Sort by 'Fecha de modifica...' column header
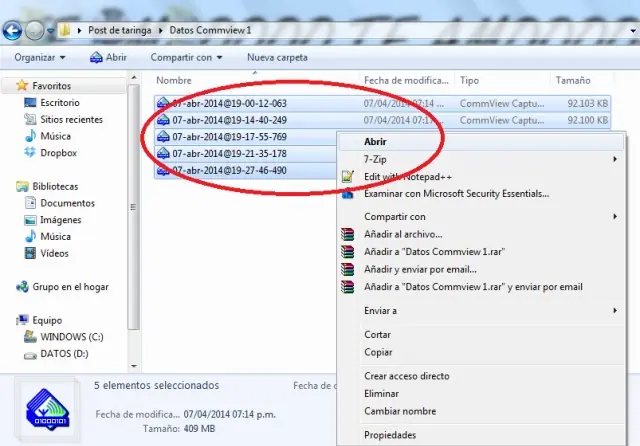The image size is (640, 446). click(x=406, y=80)
